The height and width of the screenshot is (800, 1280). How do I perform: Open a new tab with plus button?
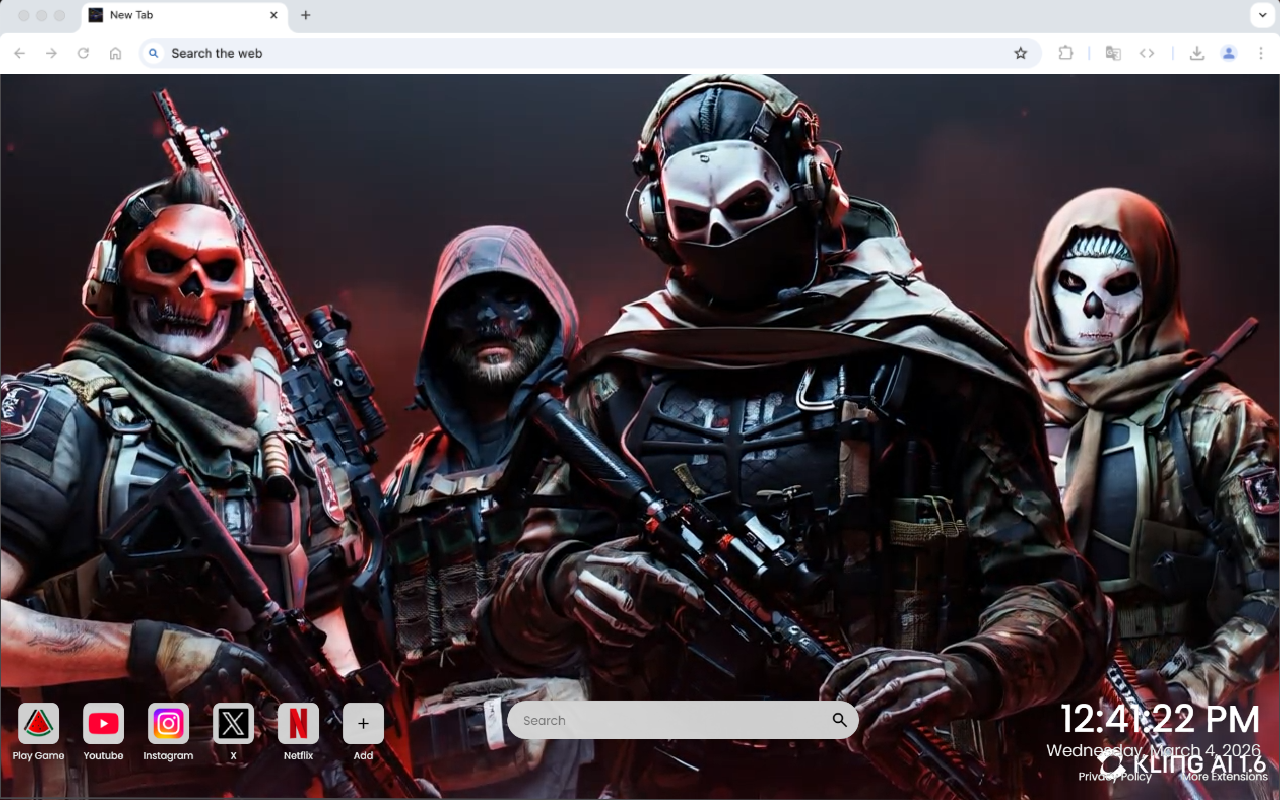[305, 15]
